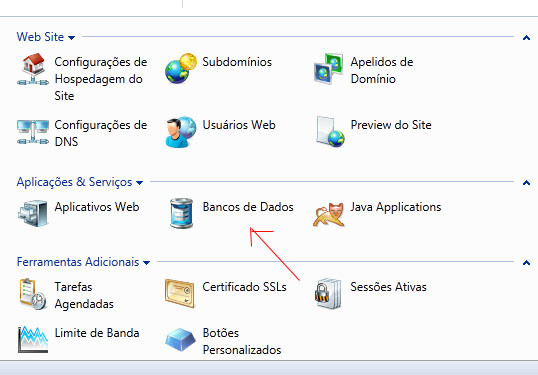Go to Subdomínios link
The height and width of the screenshot is (375, 538).
[237, 62]
